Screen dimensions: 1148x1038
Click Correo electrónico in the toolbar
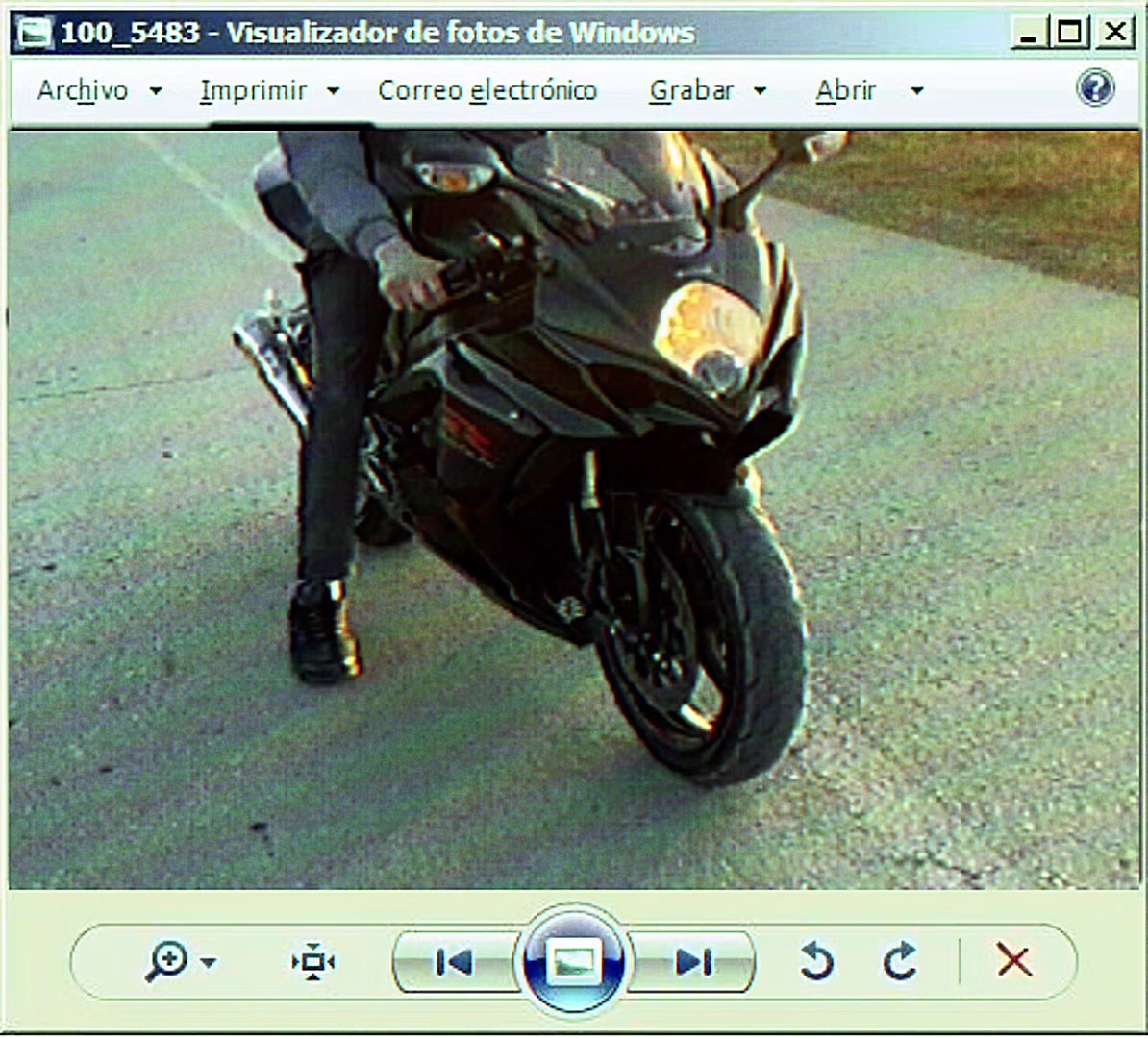487,90
